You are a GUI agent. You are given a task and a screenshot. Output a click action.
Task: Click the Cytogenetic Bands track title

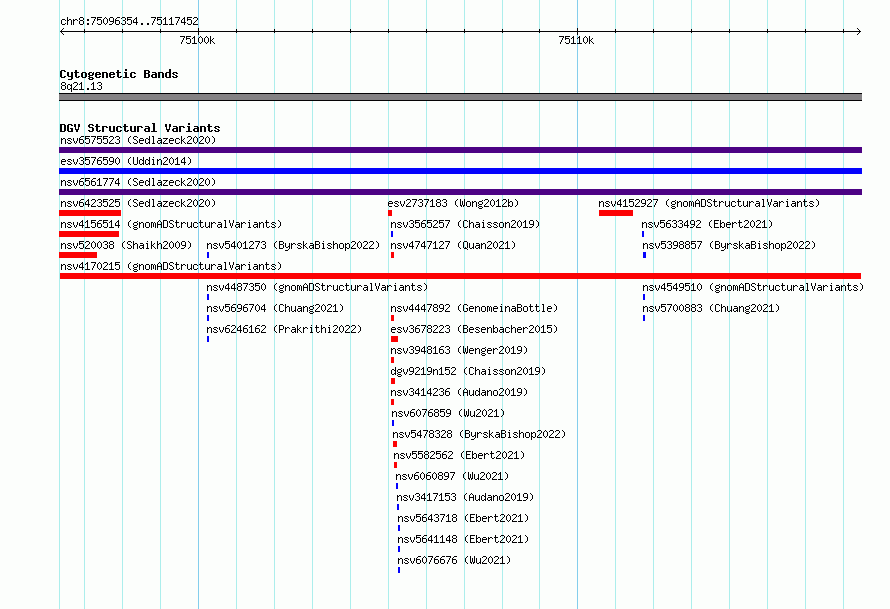(119, 74)
